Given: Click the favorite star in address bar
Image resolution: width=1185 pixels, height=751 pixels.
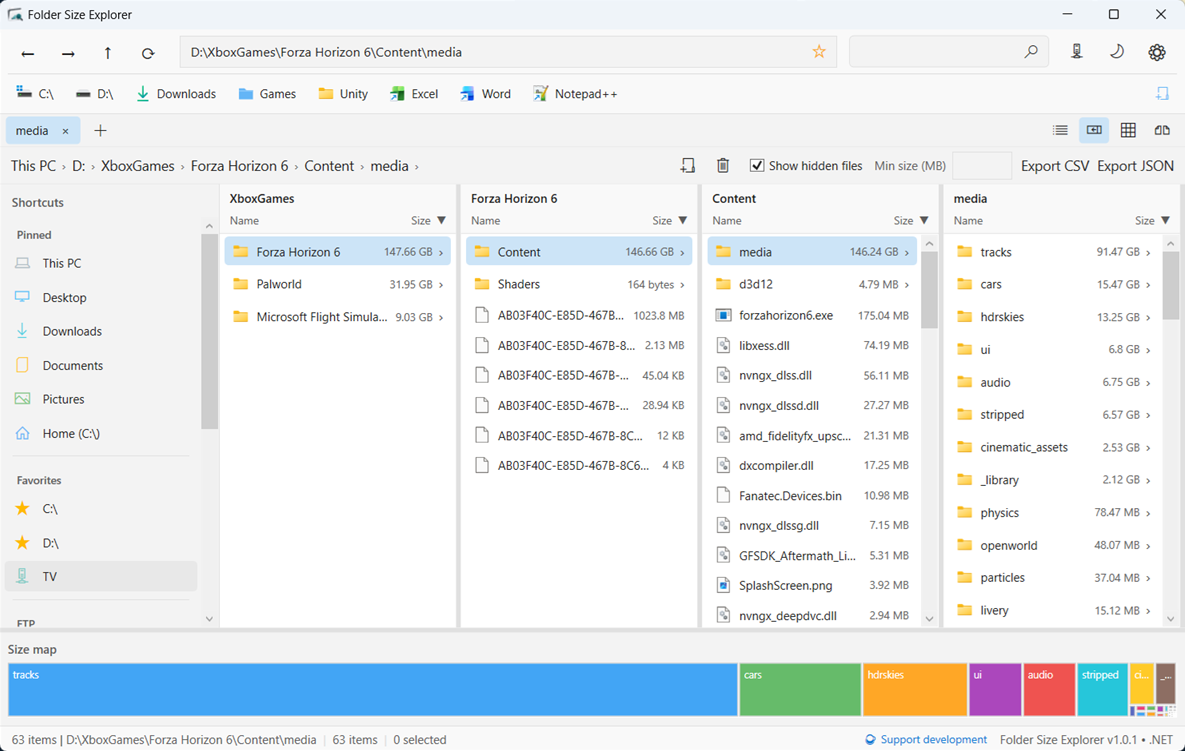Looking at the screenshot, I should tap(818, 52).
